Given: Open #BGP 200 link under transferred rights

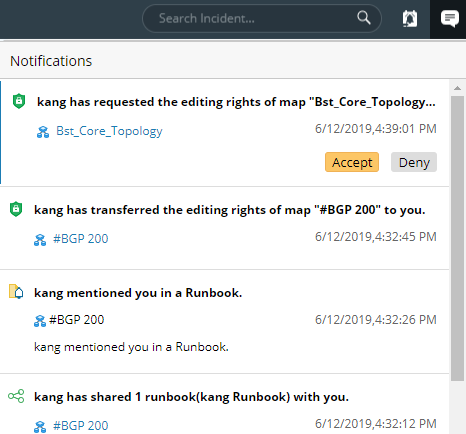Looking at the screenshot, I should tap(81, 239).
